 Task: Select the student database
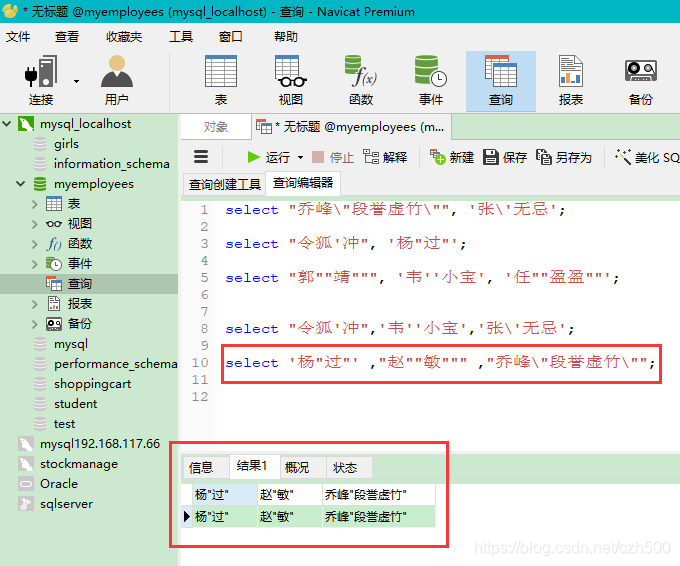(x=75, y=404)
